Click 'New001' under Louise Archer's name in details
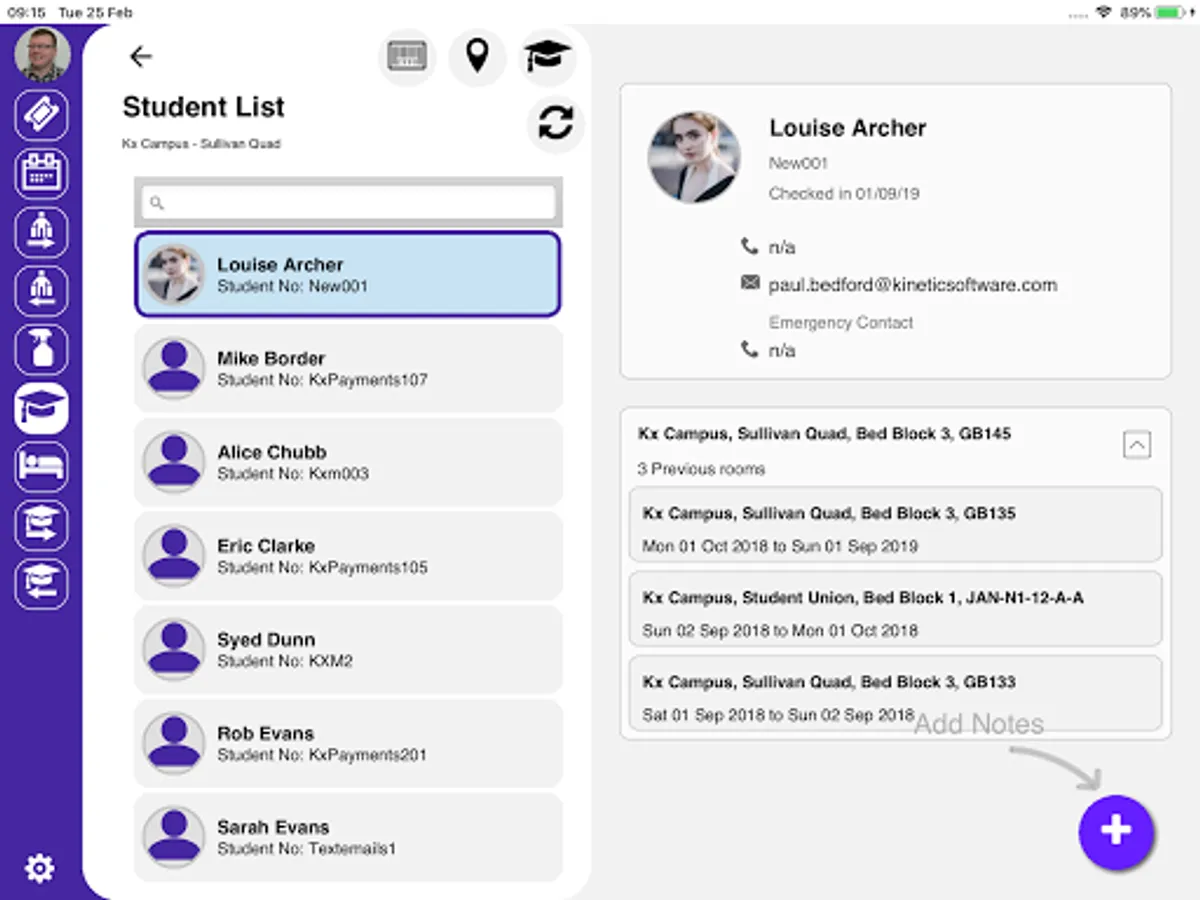 [798, 163]
